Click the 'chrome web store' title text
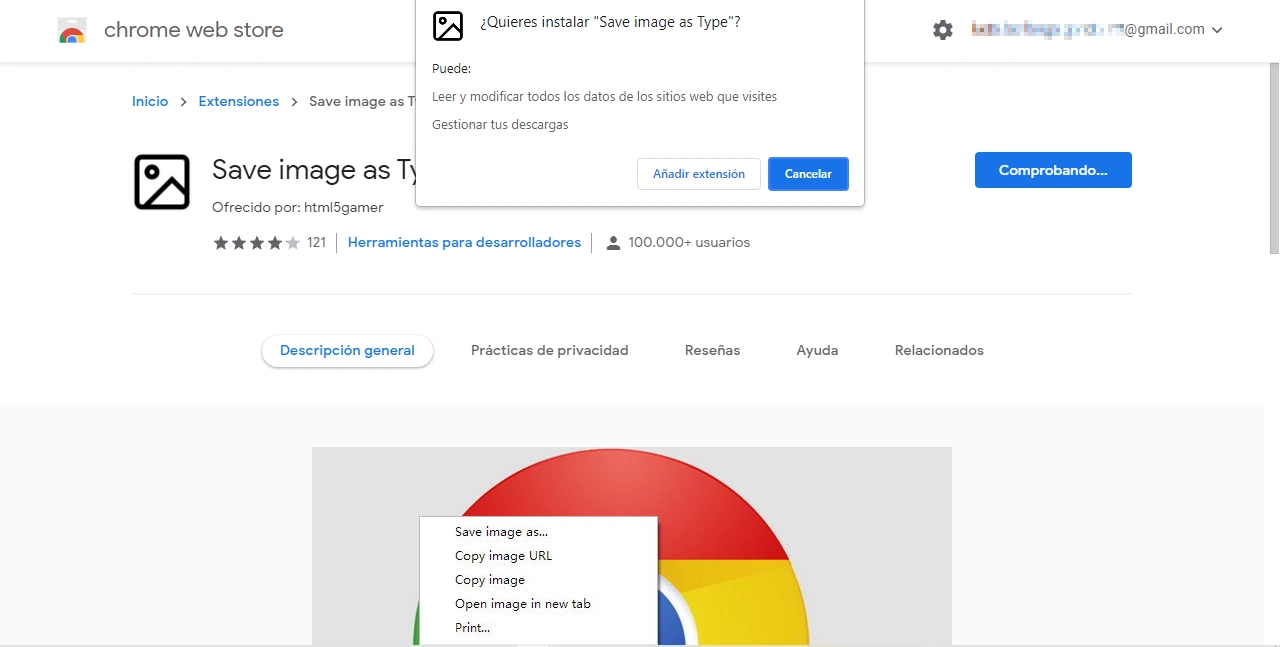Screen dimensions: 1280x647 (x=194, y=30)
